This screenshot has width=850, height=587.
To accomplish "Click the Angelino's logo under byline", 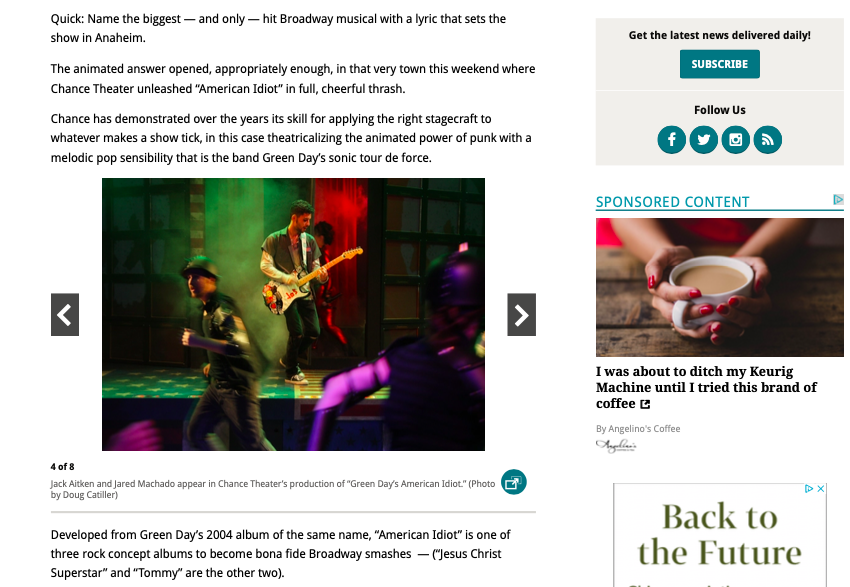I will pos(616,446).
